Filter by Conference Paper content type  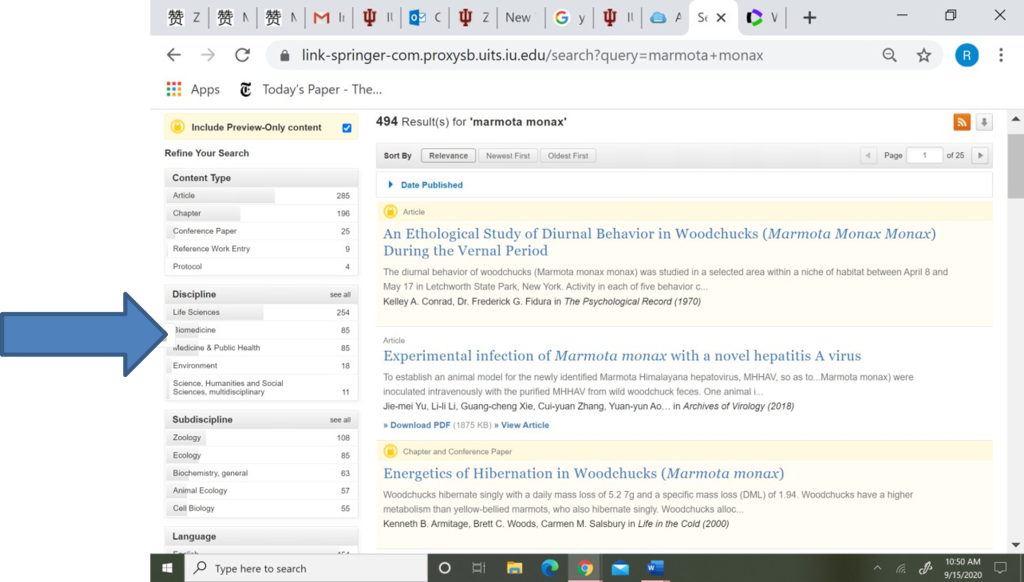(x=261, y=231)
